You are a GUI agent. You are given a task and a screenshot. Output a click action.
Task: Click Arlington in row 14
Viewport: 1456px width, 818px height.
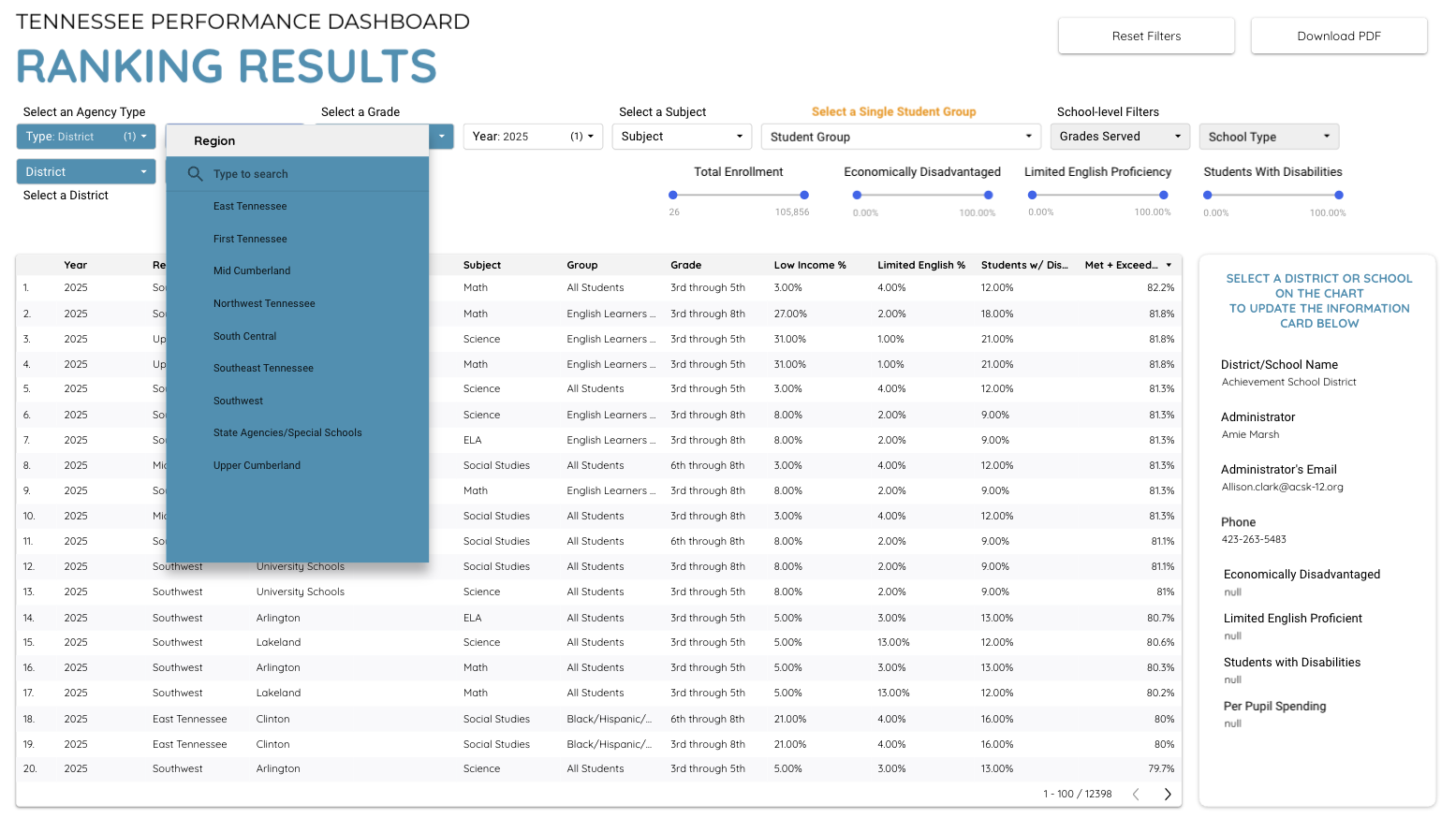click(x=278, y=618)
